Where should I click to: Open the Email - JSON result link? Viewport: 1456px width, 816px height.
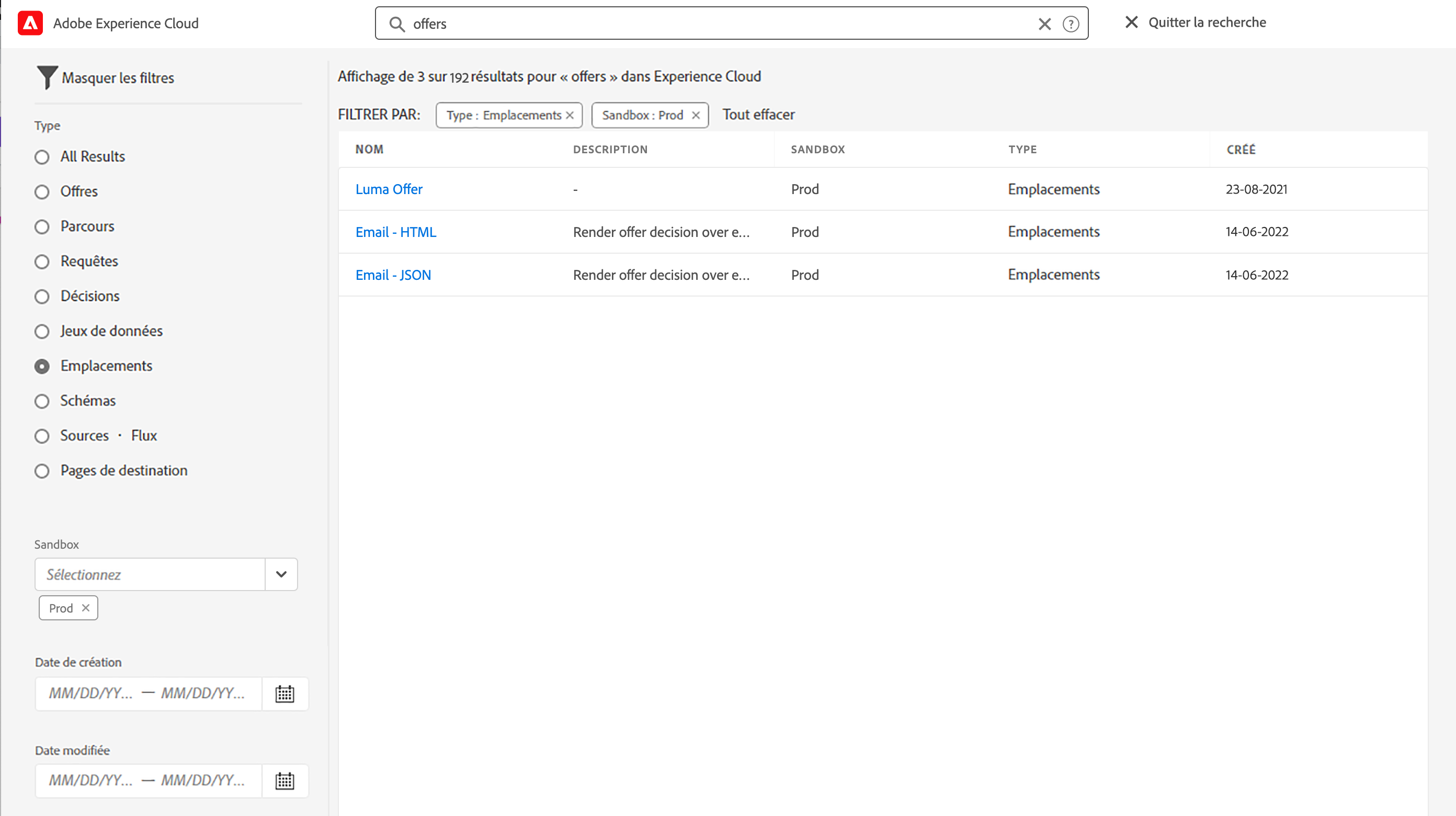point(393,275)
